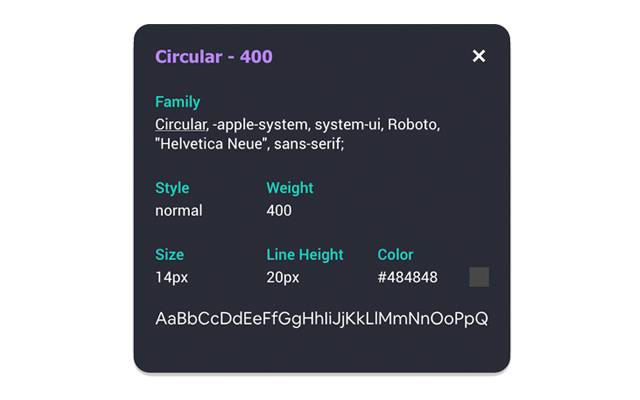Select the Family label
The height and width of the screenshot is (400, 640).
177,102
